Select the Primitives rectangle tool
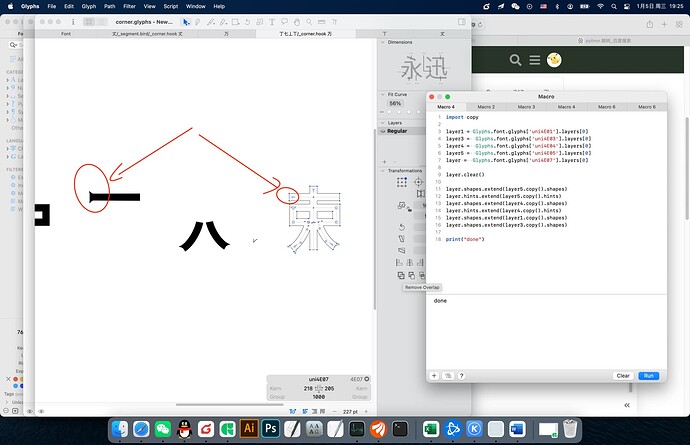690x445 pixels. [235, 22]
